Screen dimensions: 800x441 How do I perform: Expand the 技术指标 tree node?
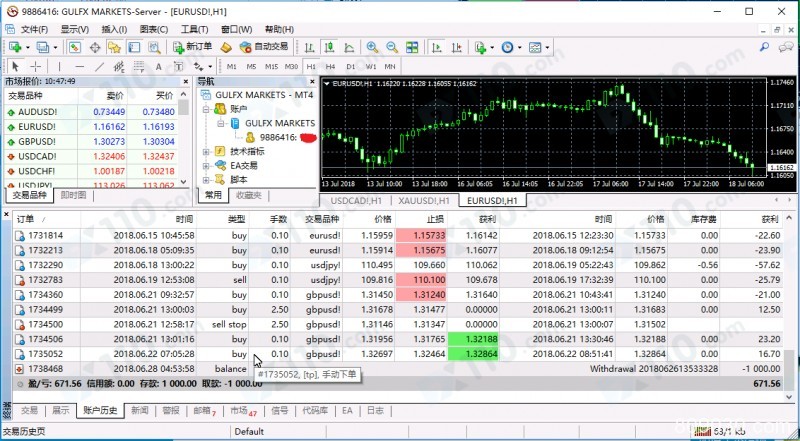tap(206, 152)
